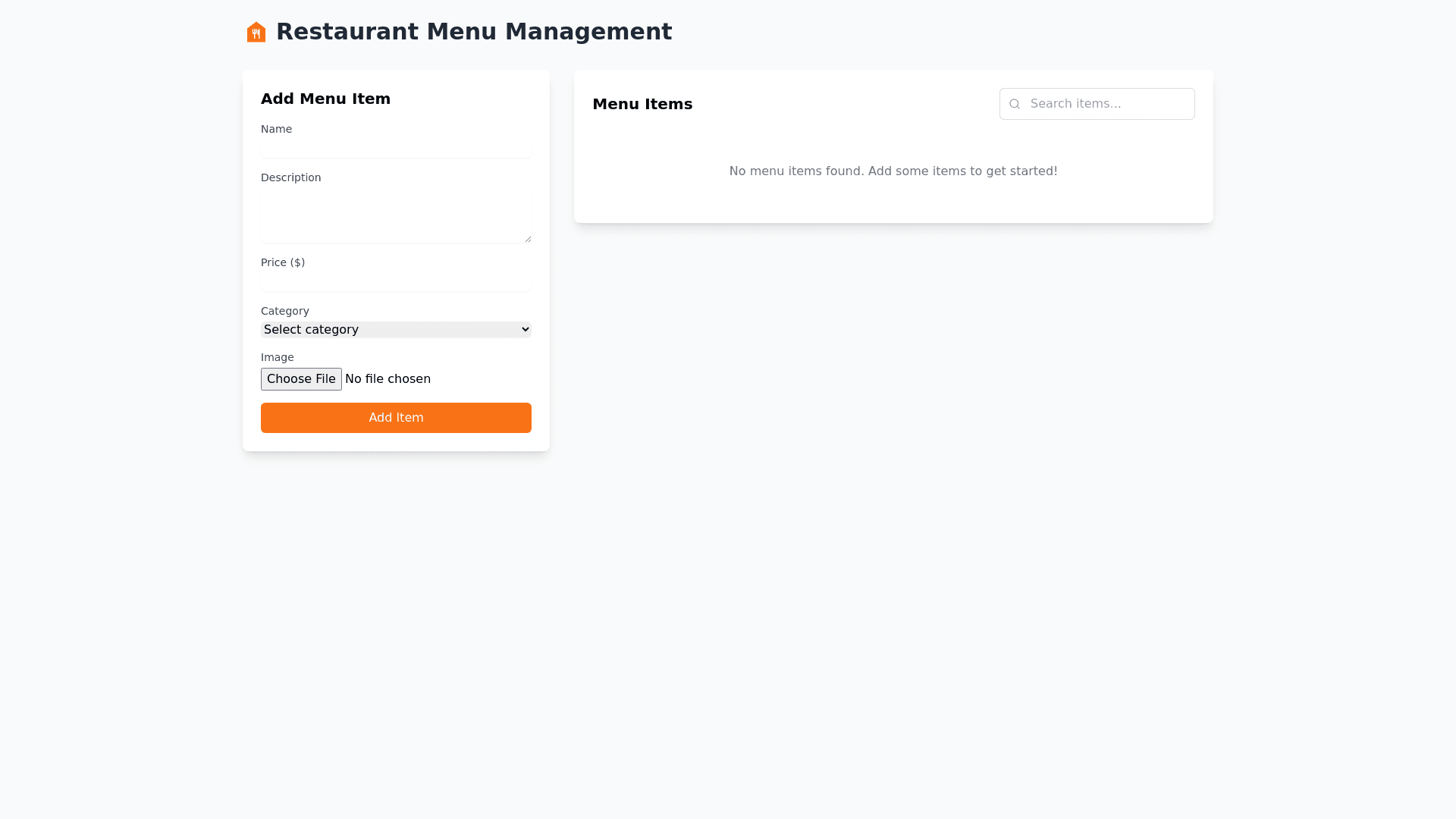1456x819 pixels.
Task: Click the magnifier icon in search box
Action: 1015,104
